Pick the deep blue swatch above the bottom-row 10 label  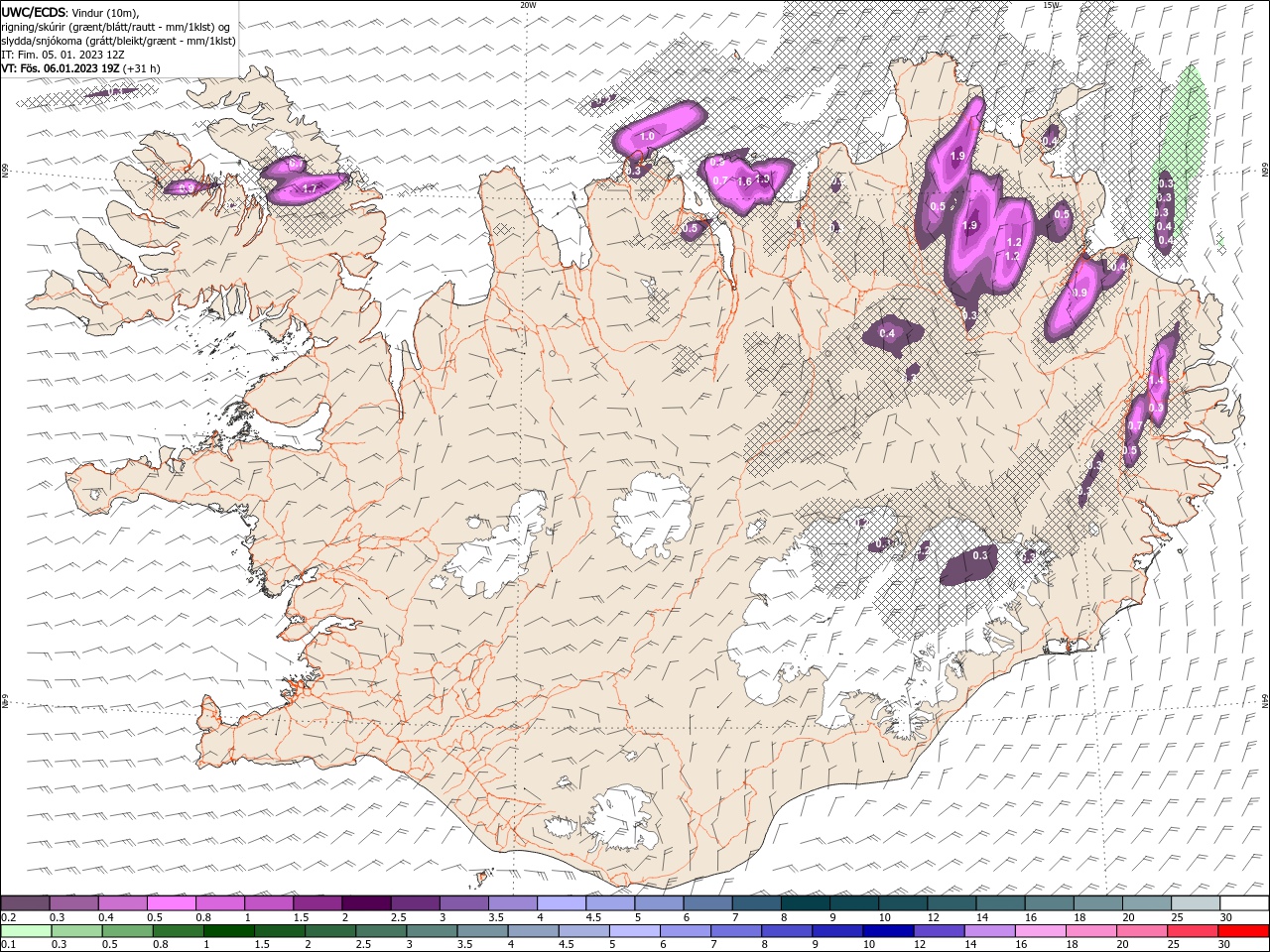coord(889,931)
